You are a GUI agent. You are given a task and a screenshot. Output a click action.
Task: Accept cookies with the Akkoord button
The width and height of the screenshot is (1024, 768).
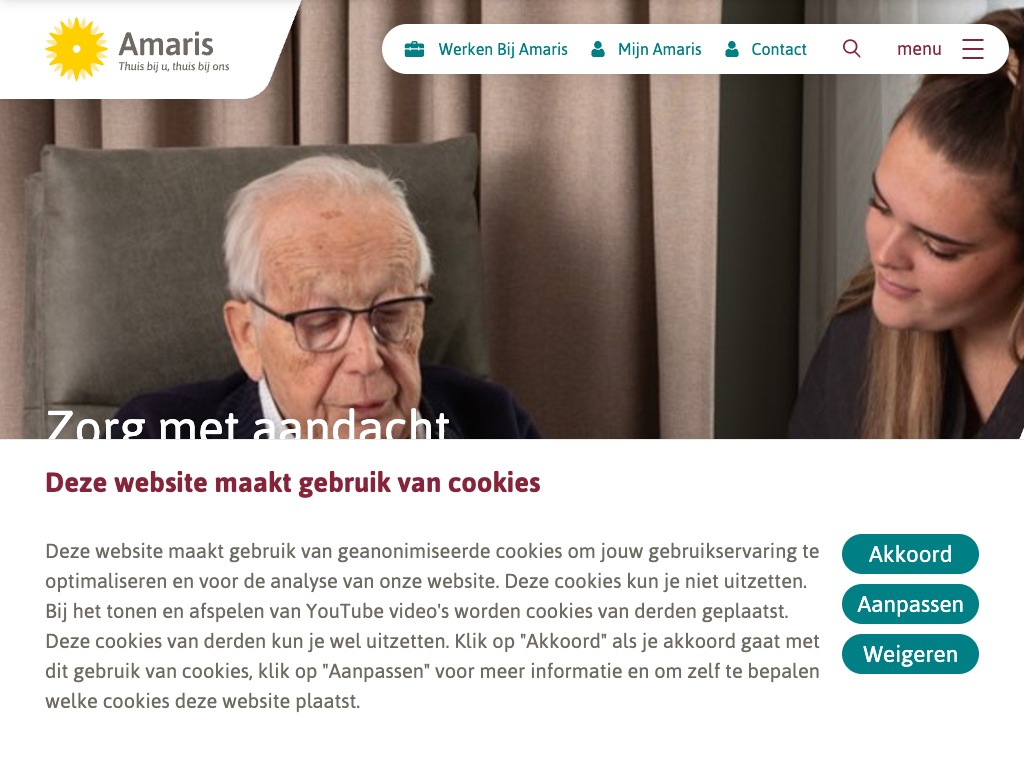(x=910, y=554)
